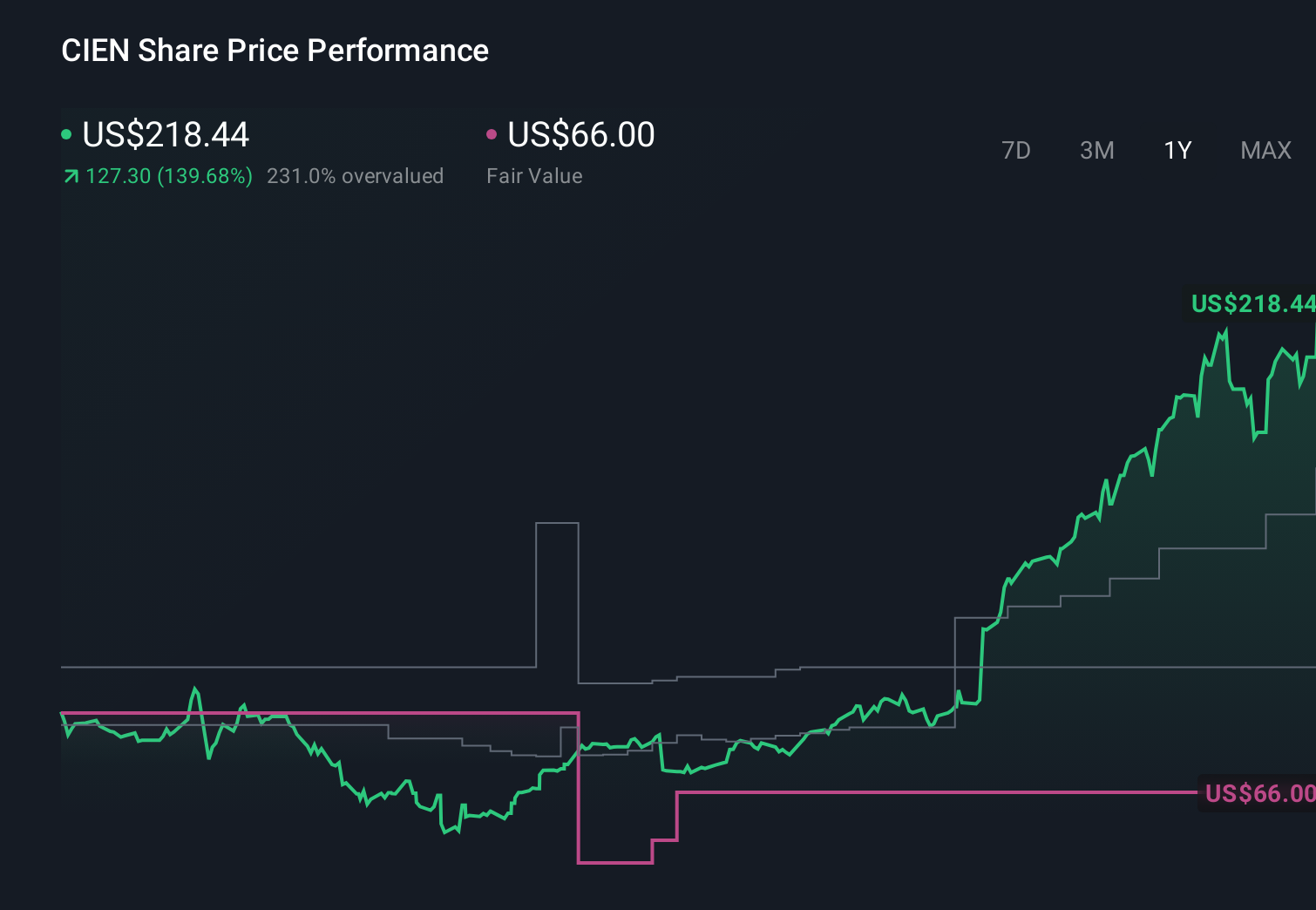Click the US$218.44 header price
Viewport: 1316px width, 910px height.
pos(166,135)
